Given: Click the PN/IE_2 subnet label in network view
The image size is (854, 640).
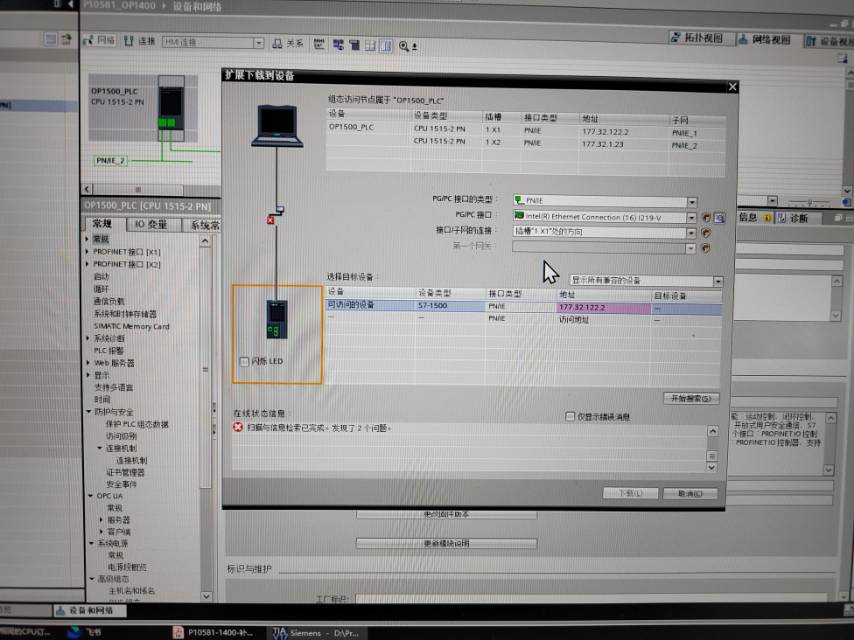Looking at the screenshot, I should 111,161.
